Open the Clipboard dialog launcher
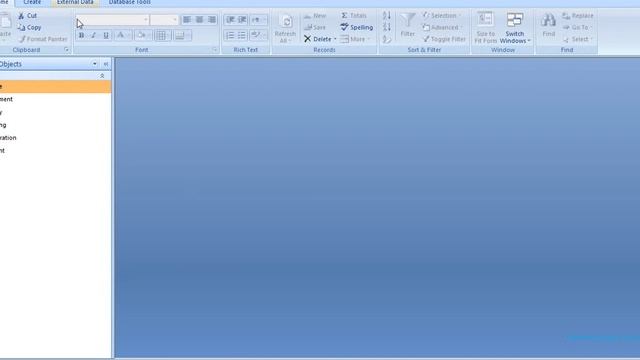 67,50
